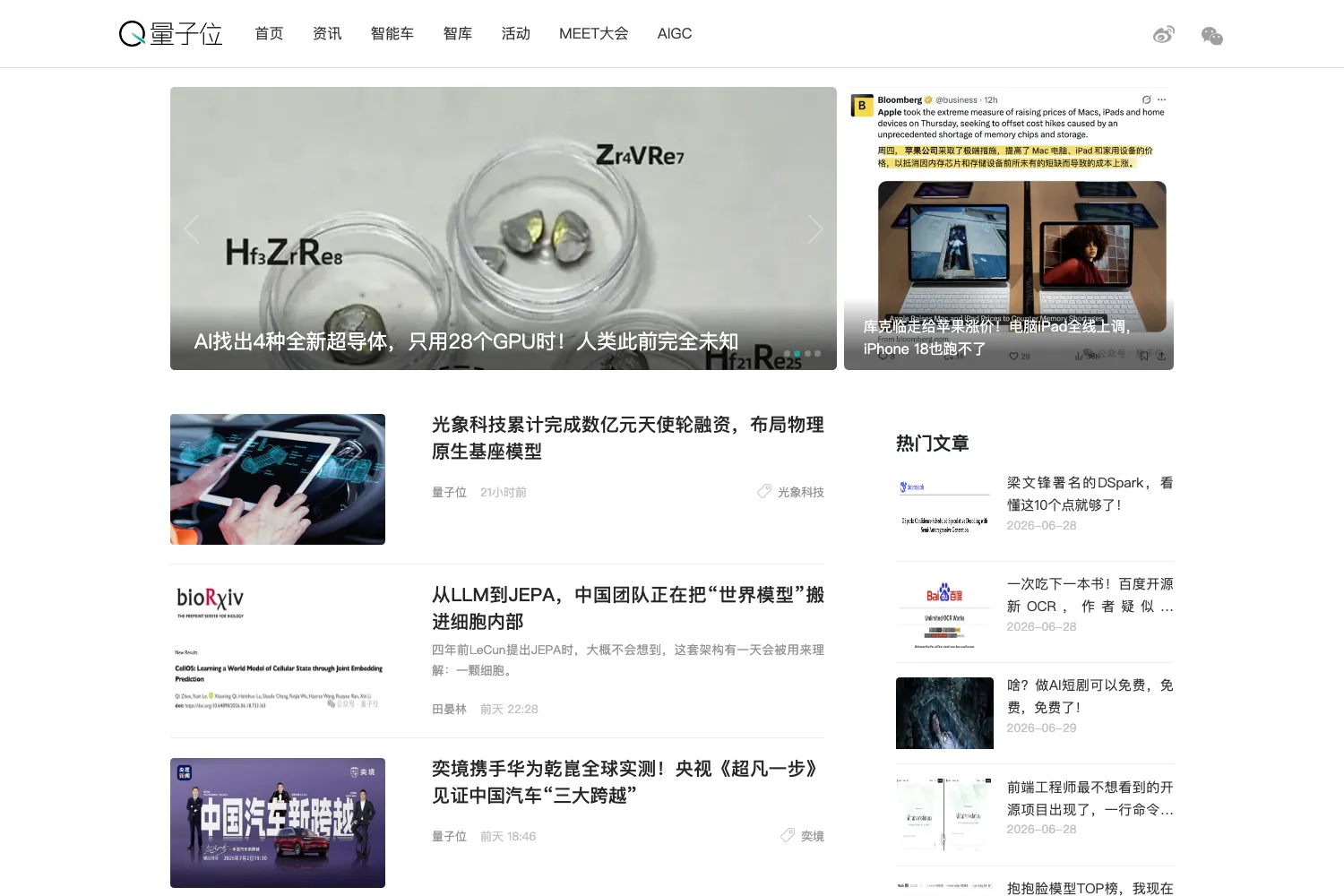Click the 量子位 site logo
Image resolution: width=1344 pixels, height=896 pixels.
(x=170, y=34)
